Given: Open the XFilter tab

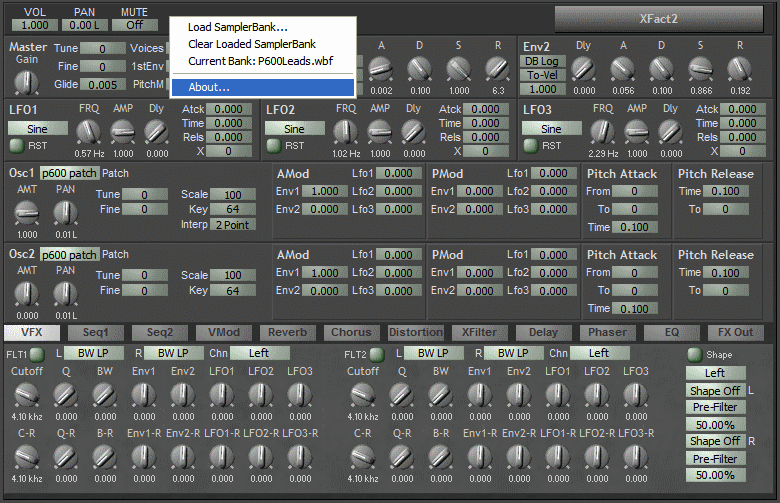Looking at the screenshot, I should (480, 332).
